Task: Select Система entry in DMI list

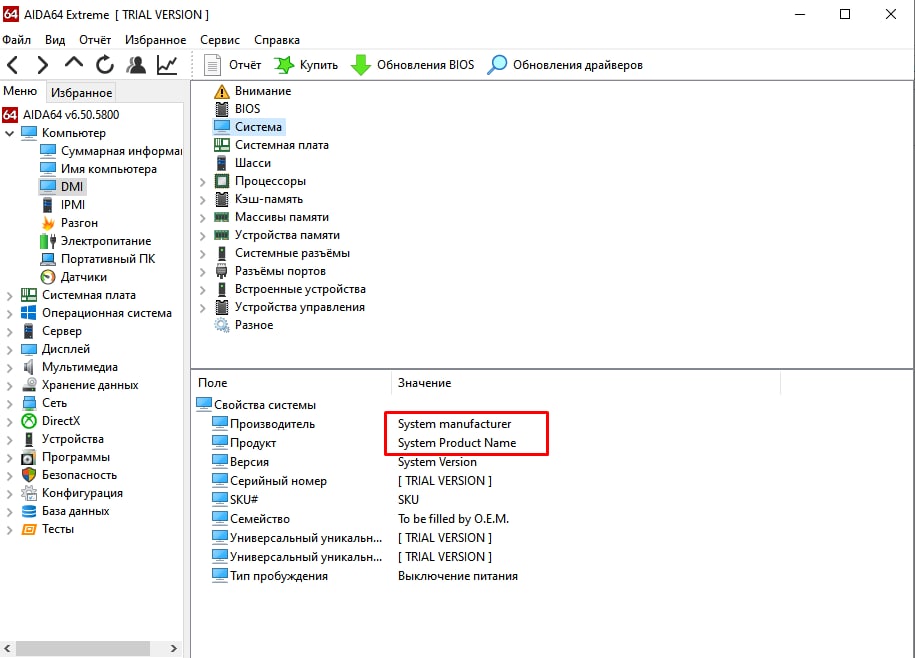Action: pyautogui.click(x=248, y=127)
